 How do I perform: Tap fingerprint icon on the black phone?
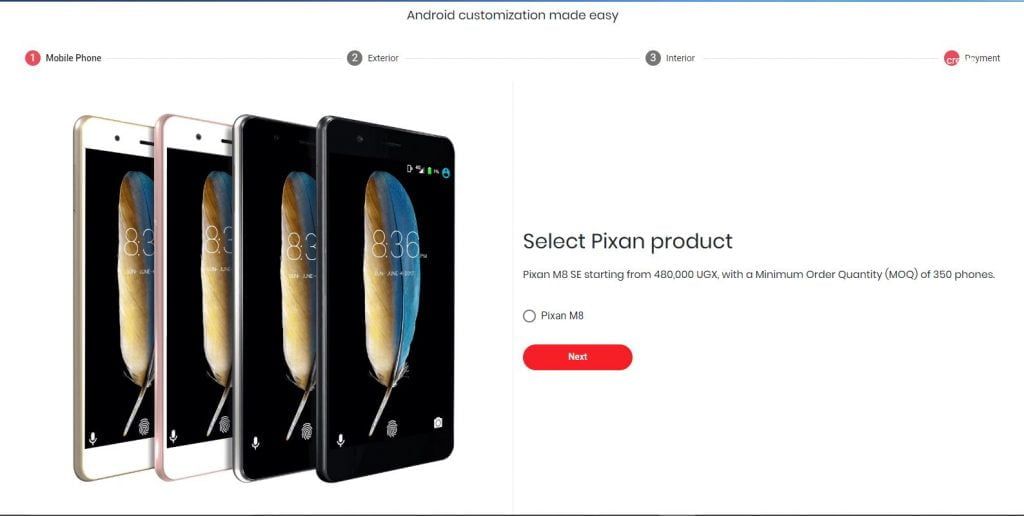[x=392, y=428]
